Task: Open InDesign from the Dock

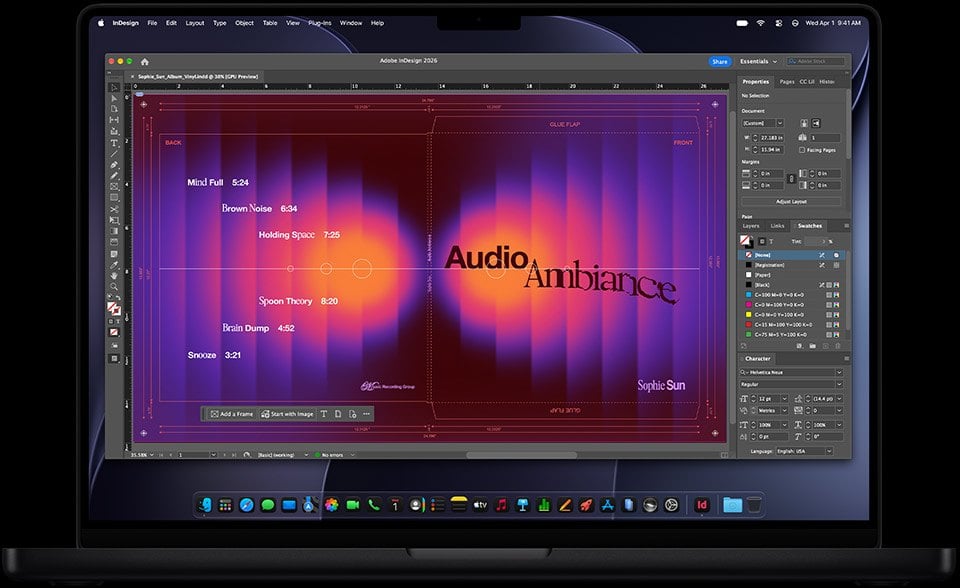Action: click(x=702, y=505)
